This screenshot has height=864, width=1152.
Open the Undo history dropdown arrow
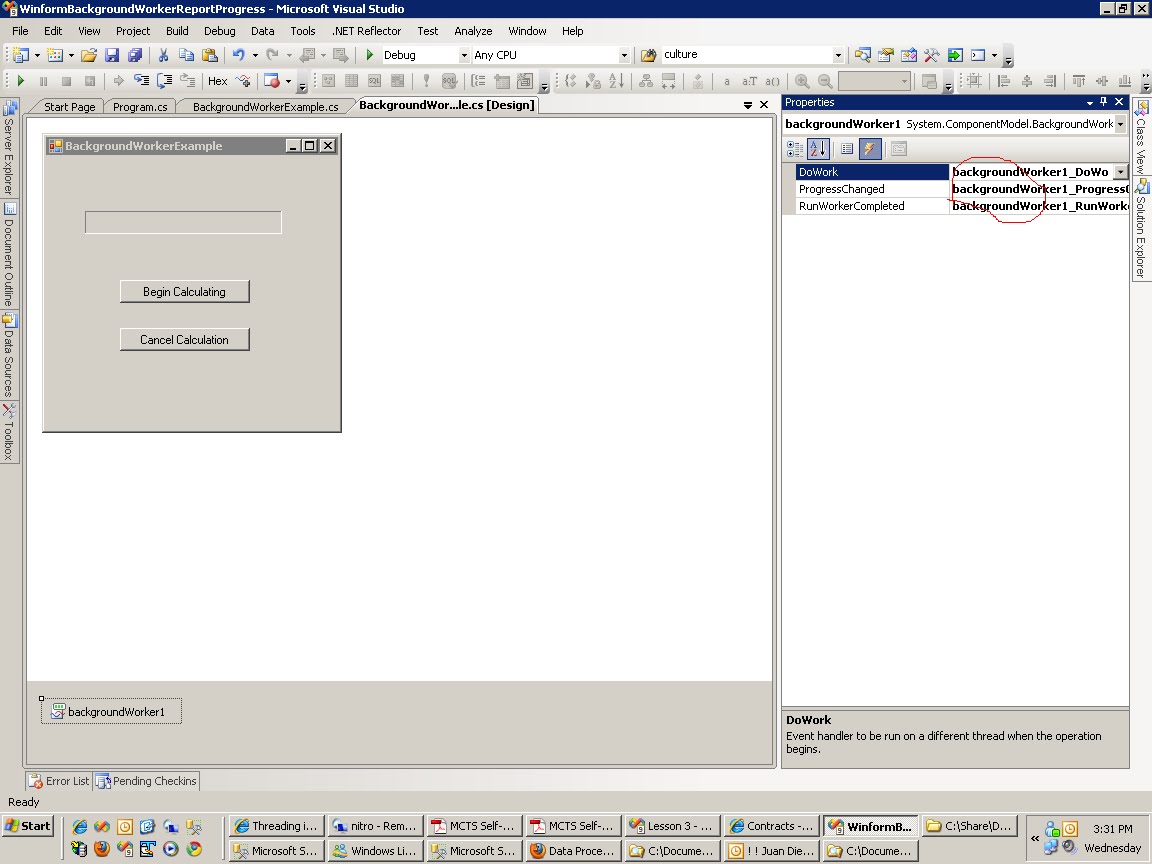(255, 55)
